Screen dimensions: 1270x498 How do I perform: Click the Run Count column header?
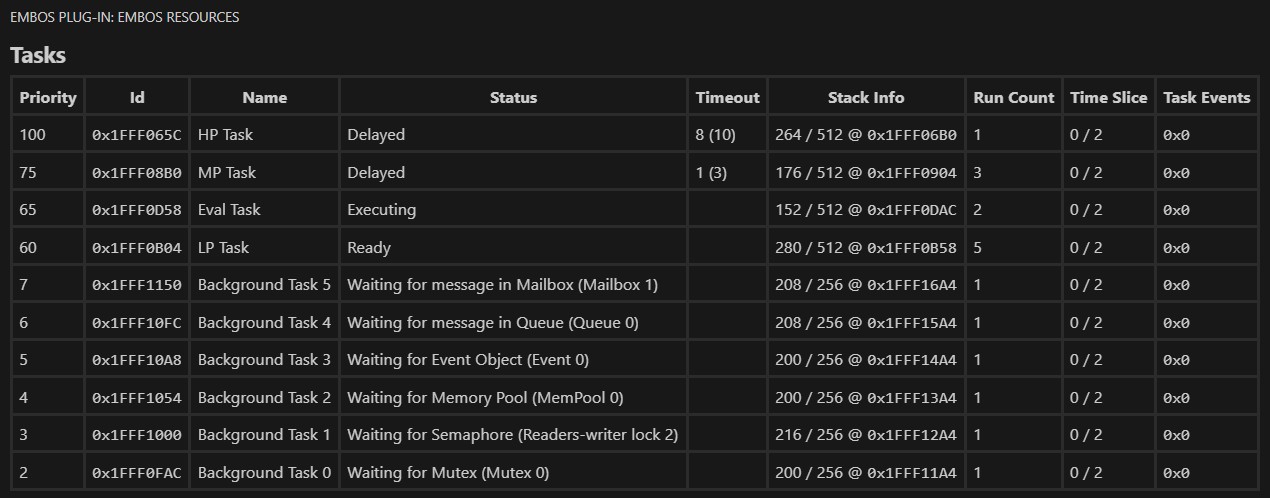tap(1014, 97)
